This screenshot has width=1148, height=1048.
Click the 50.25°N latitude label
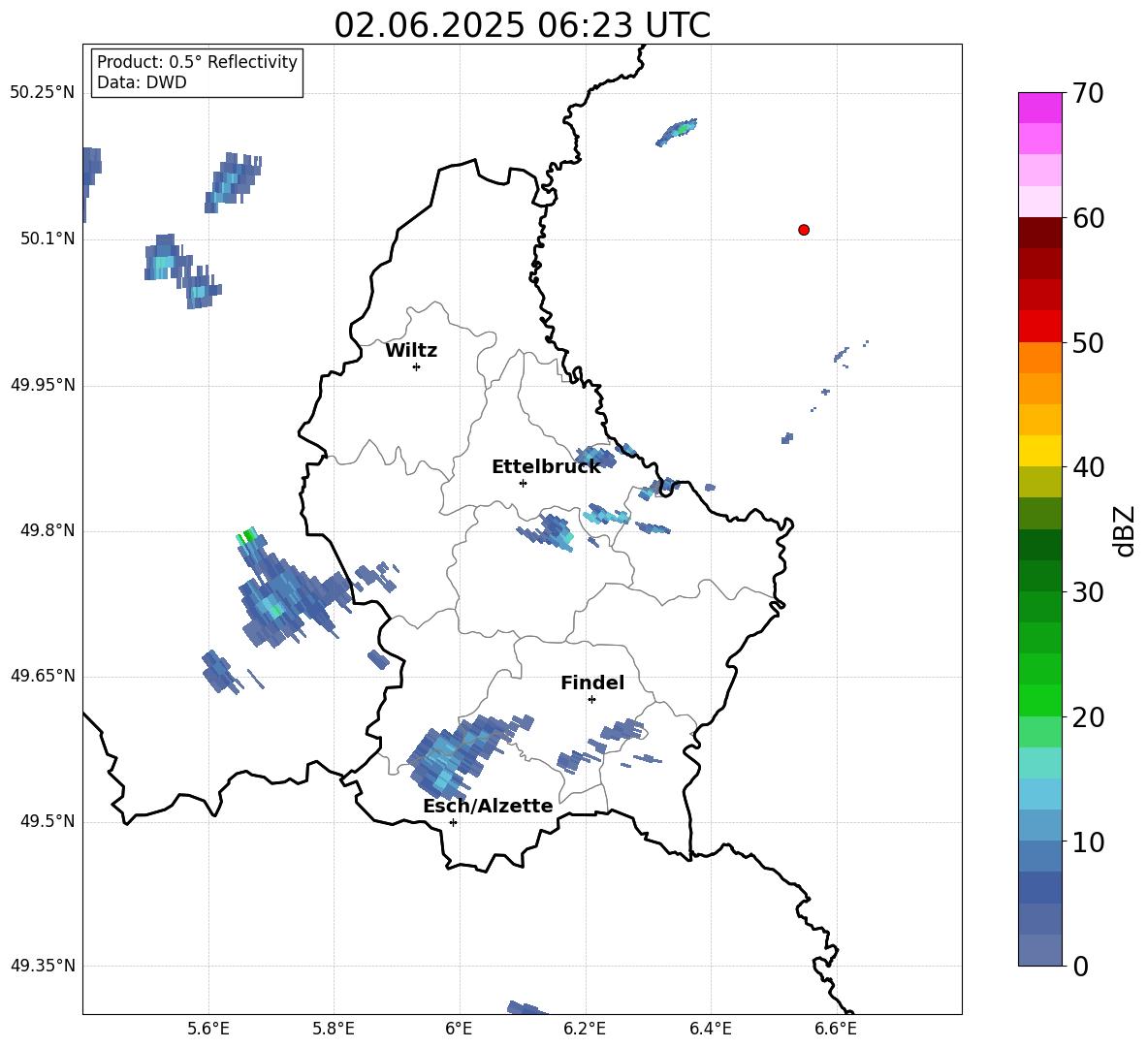[42, 93]
